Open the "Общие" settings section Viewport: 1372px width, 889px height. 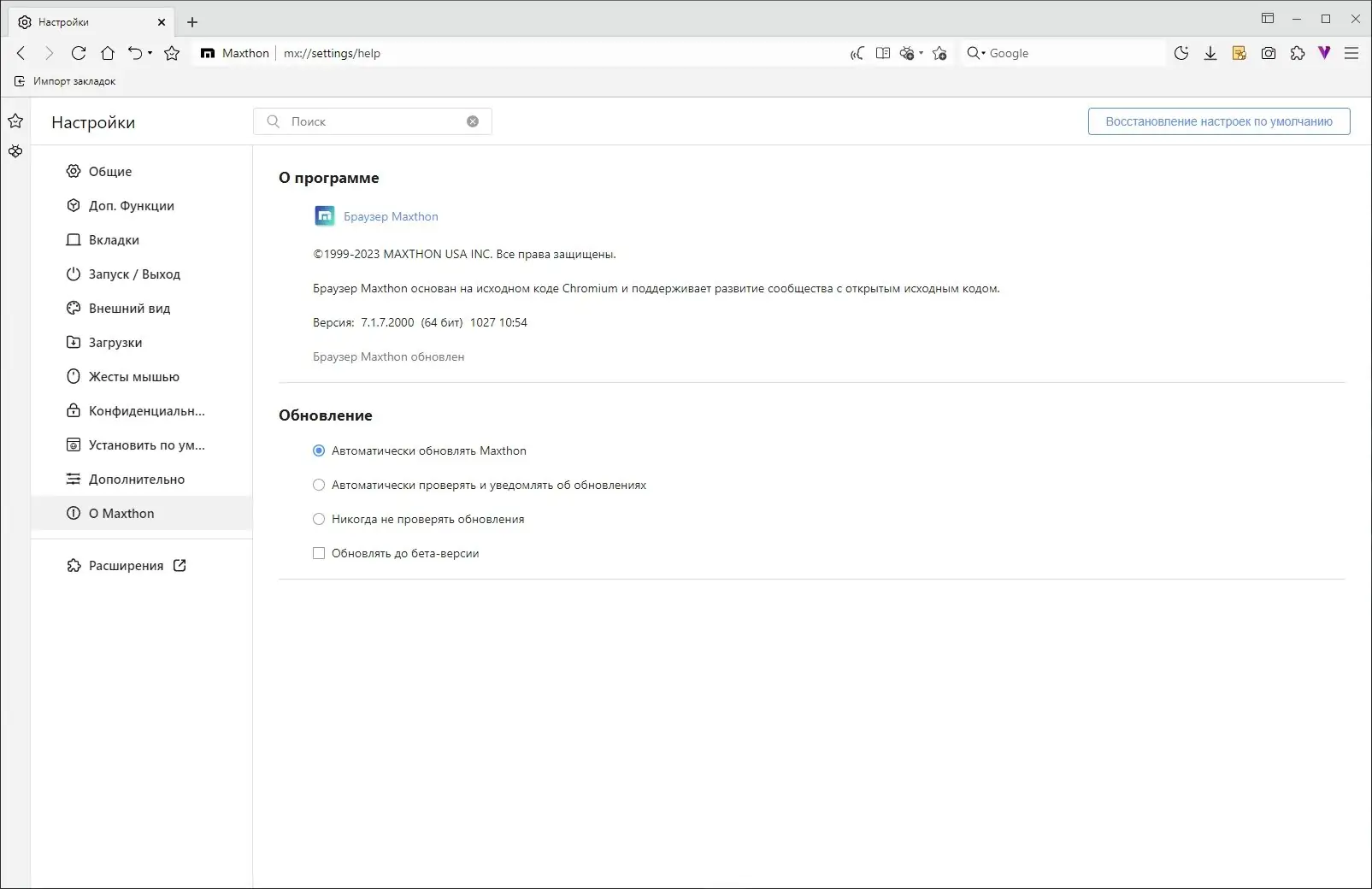(110, 171)
